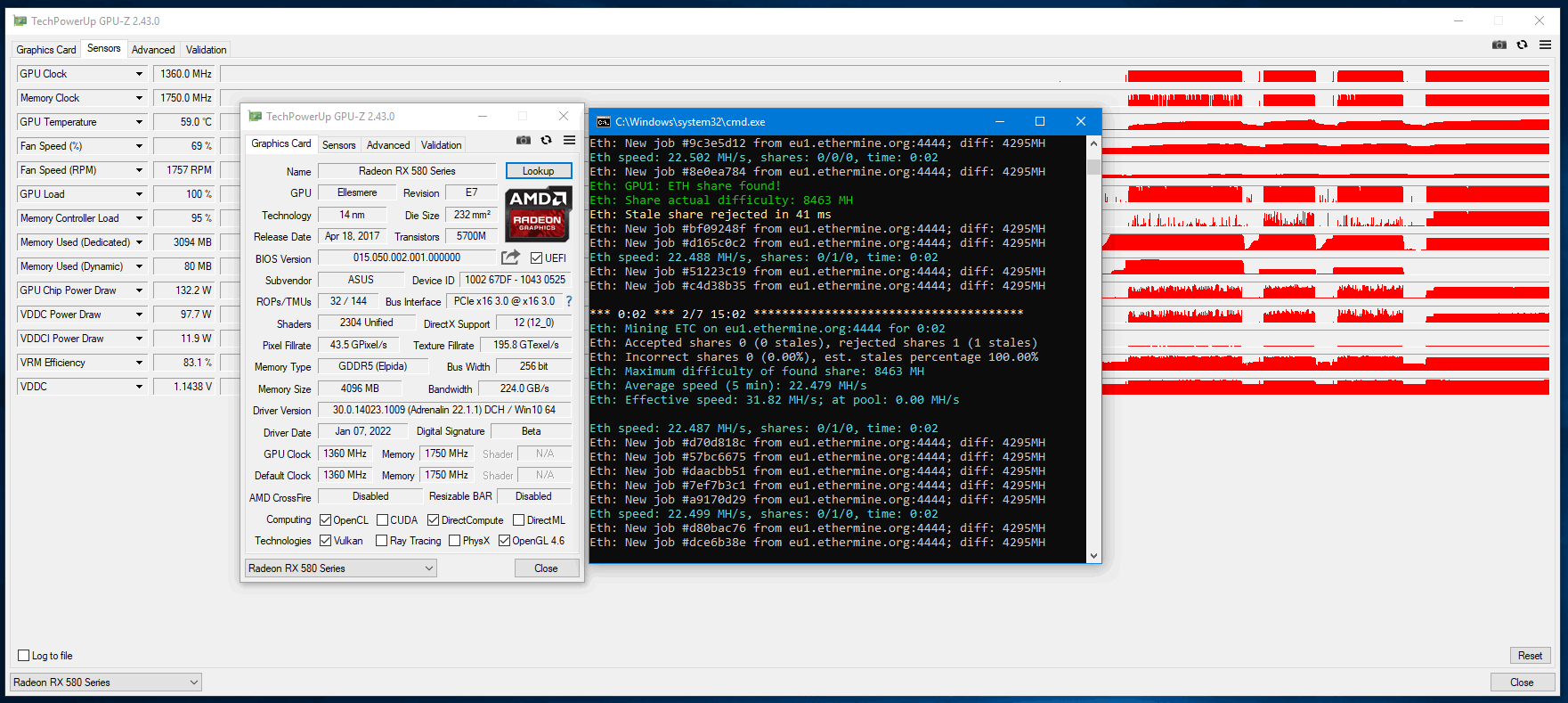Toggle the OpenCL checkbox
Screen dimensions: 1568x703
click(x=326, y=520)
